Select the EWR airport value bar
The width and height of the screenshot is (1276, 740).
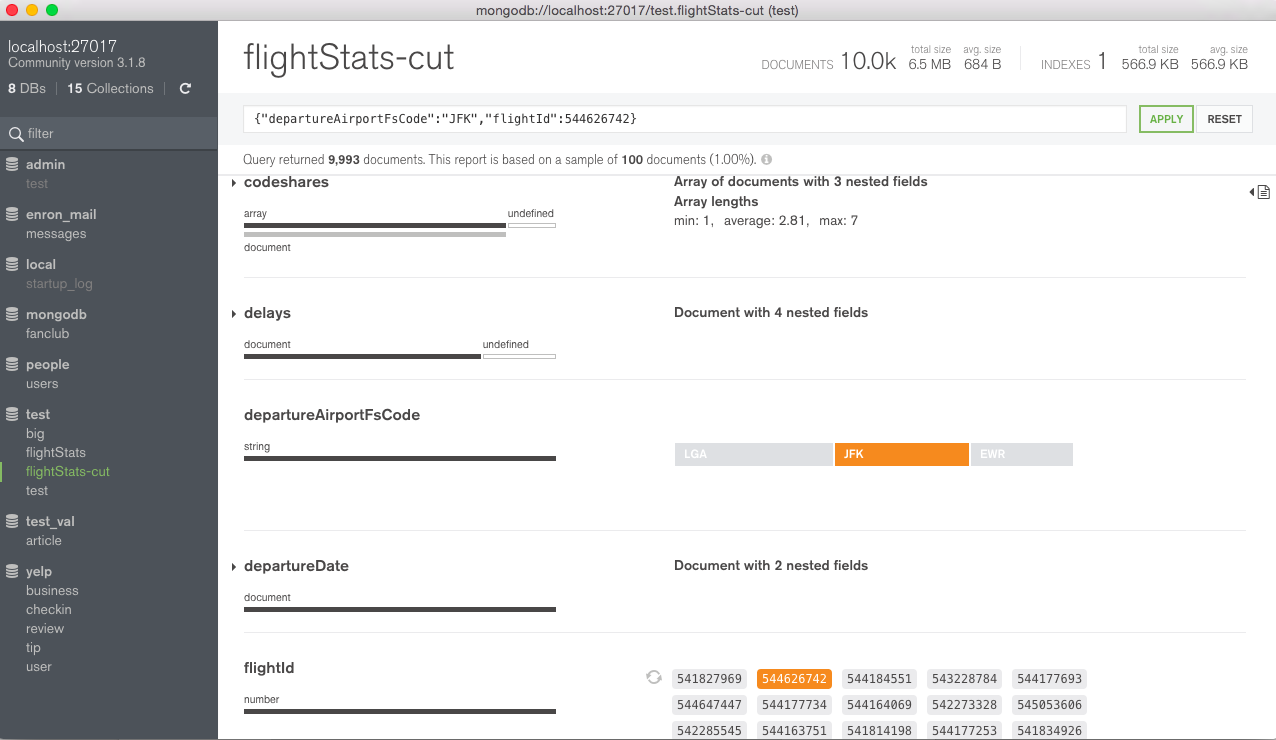1021,454
